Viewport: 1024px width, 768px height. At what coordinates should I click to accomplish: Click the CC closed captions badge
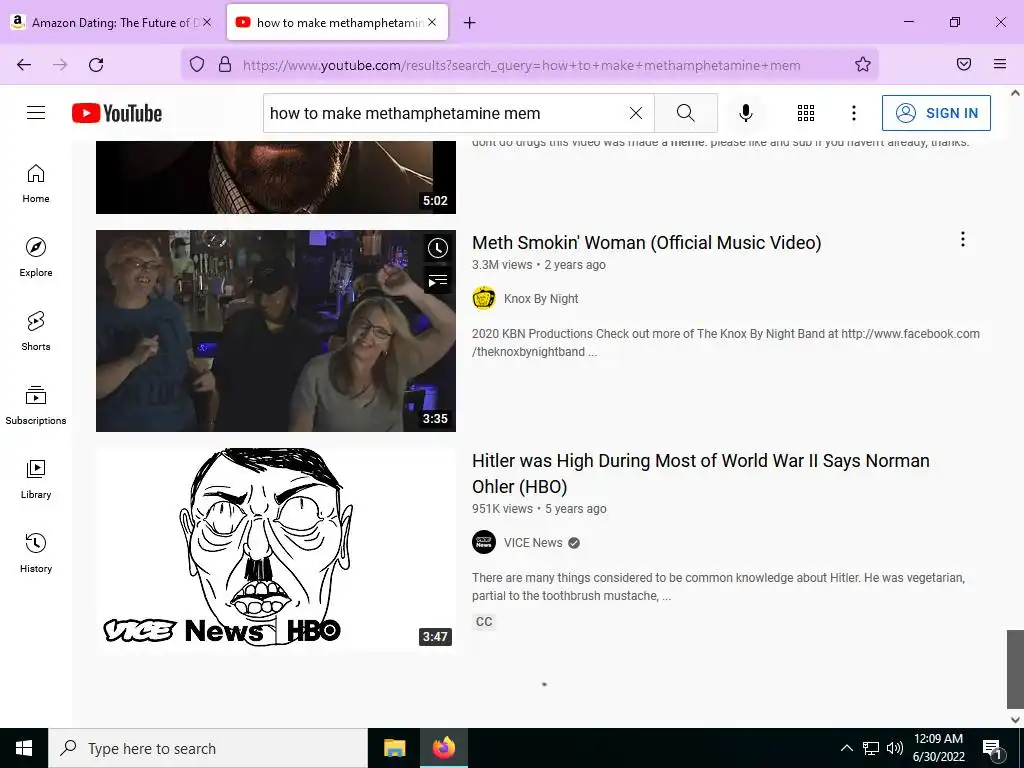click(484, 622)
